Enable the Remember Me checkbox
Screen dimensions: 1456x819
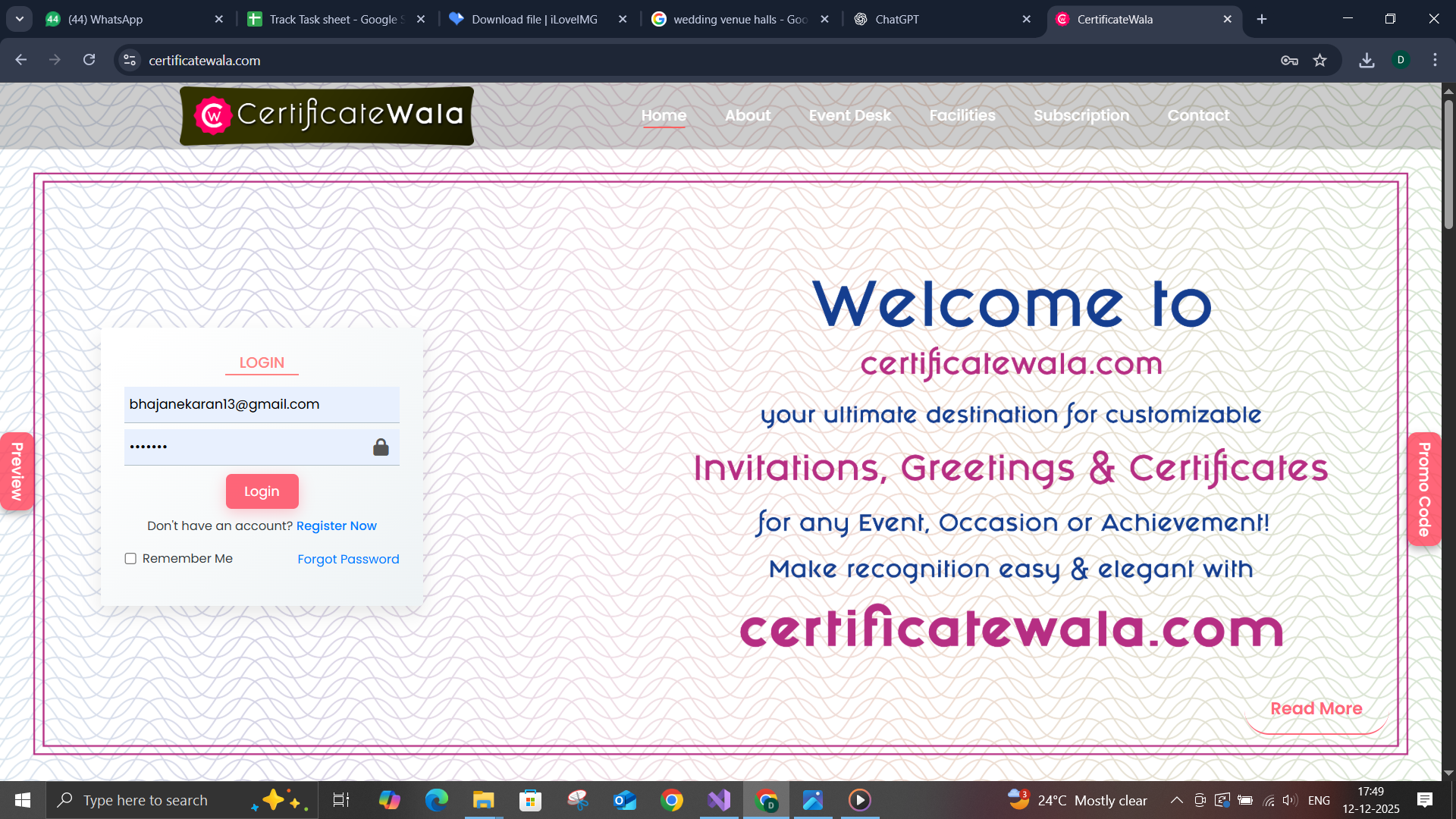(130, 559)
